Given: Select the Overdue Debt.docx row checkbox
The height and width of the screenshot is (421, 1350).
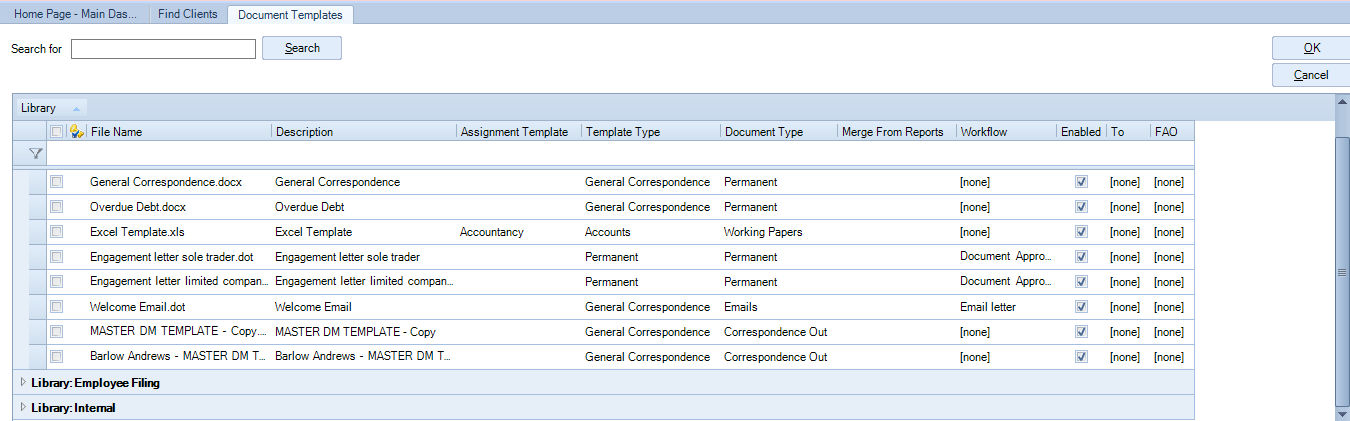Looking at the screenshot, I should [57, 207].
